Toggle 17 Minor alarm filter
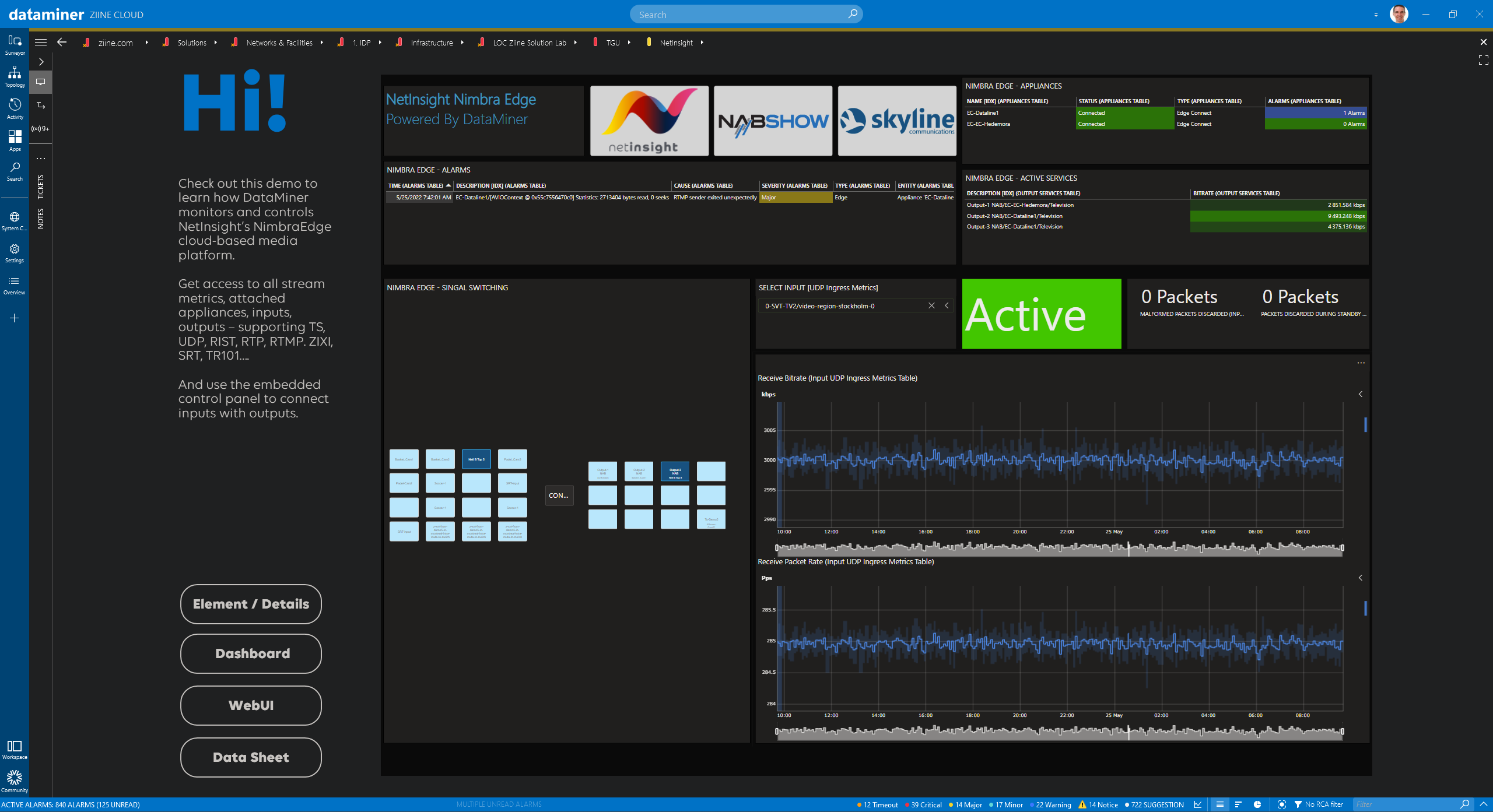This screenshot has width=1493, height=812. (x=1006, y=805)
